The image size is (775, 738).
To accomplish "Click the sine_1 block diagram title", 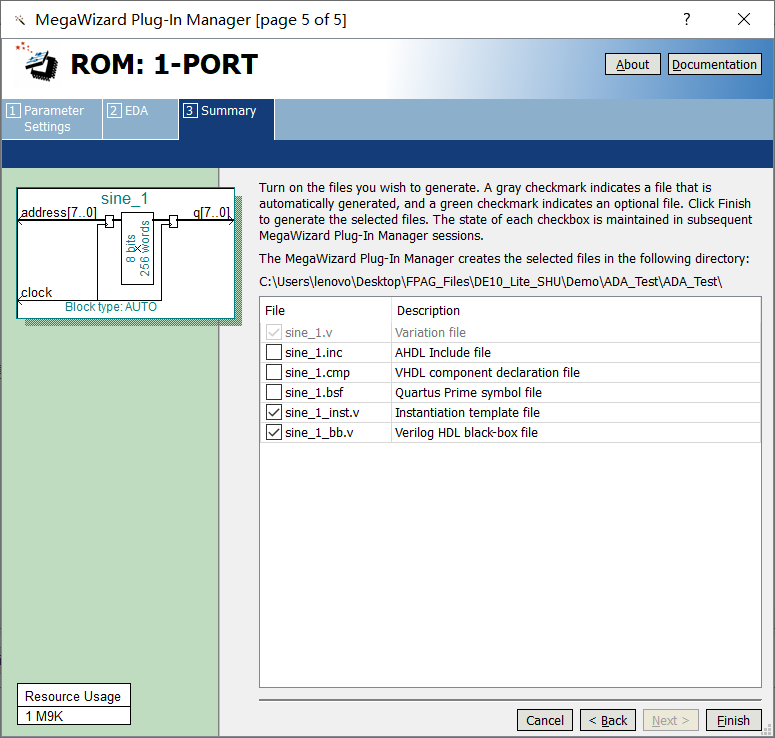I will tap(125, 198).
